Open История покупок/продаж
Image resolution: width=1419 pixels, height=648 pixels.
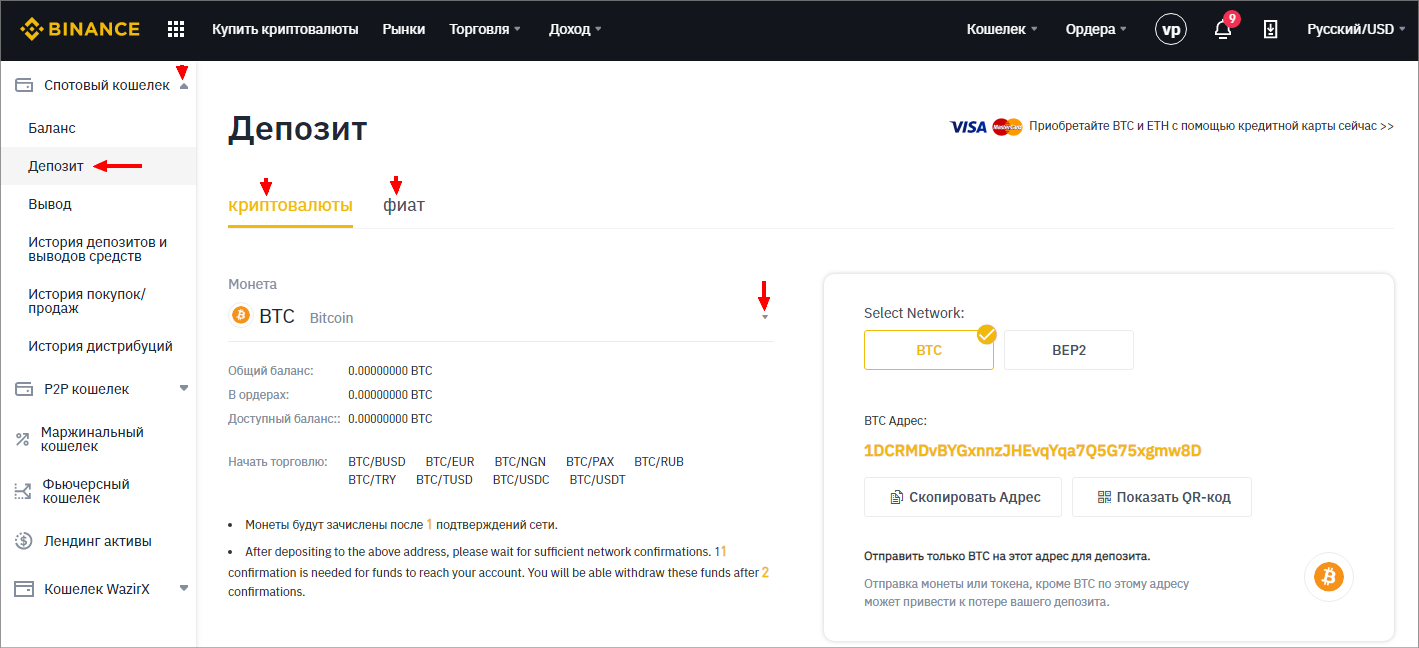point(87,301)
